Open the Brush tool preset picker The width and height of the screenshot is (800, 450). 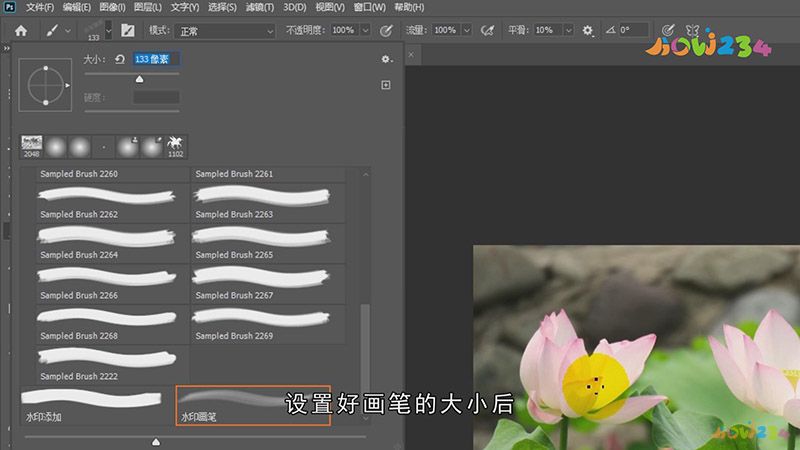(x=52, y=31)
